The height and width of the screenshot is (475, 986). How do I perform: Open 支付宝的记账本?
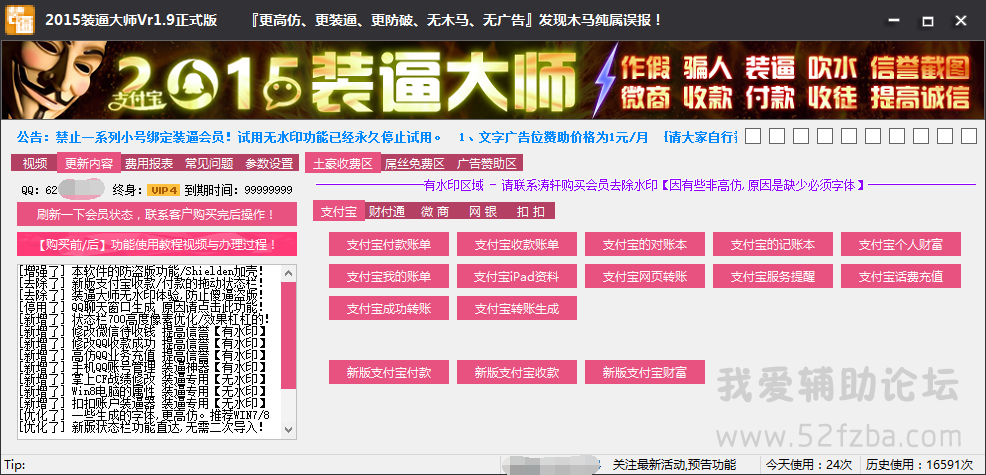(x=773, y=244)
